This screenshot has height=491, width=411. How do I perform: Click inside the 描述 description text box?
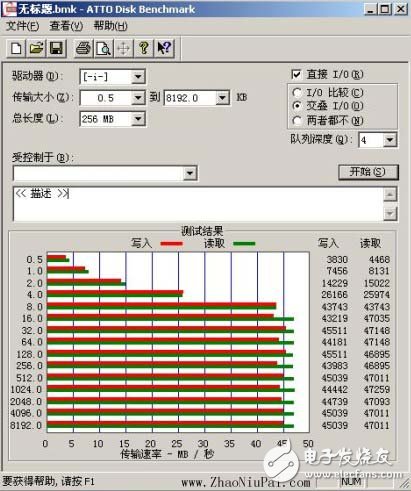[x=198, y=204]
